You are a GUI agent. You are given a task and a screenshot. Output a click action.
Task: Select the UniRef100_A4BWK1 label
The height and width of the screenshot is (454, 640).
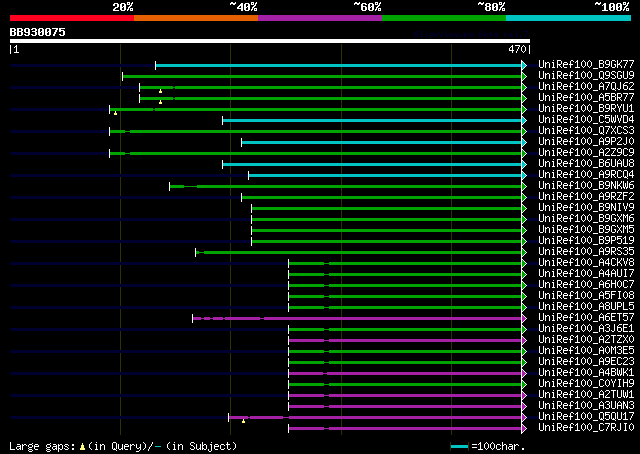point(586,373)
